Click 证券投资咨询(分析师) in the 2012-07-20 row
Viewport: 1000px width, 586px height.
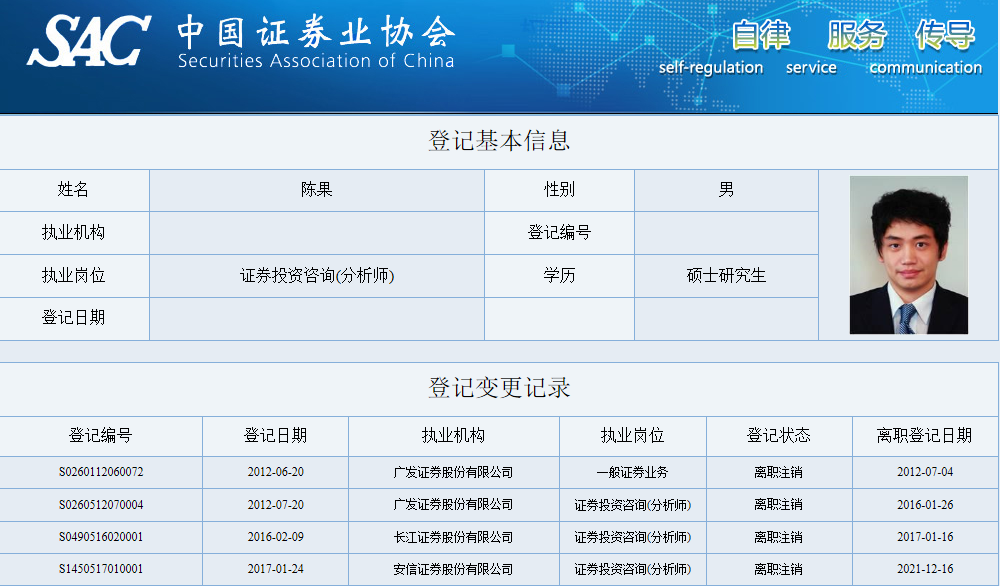(633, 505)
